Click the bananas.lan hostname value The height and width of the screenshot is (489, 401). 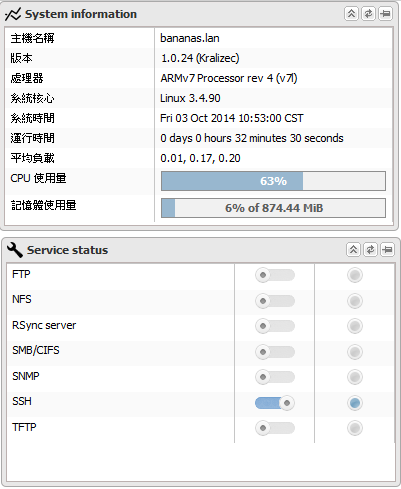click(x=190, y=38)
